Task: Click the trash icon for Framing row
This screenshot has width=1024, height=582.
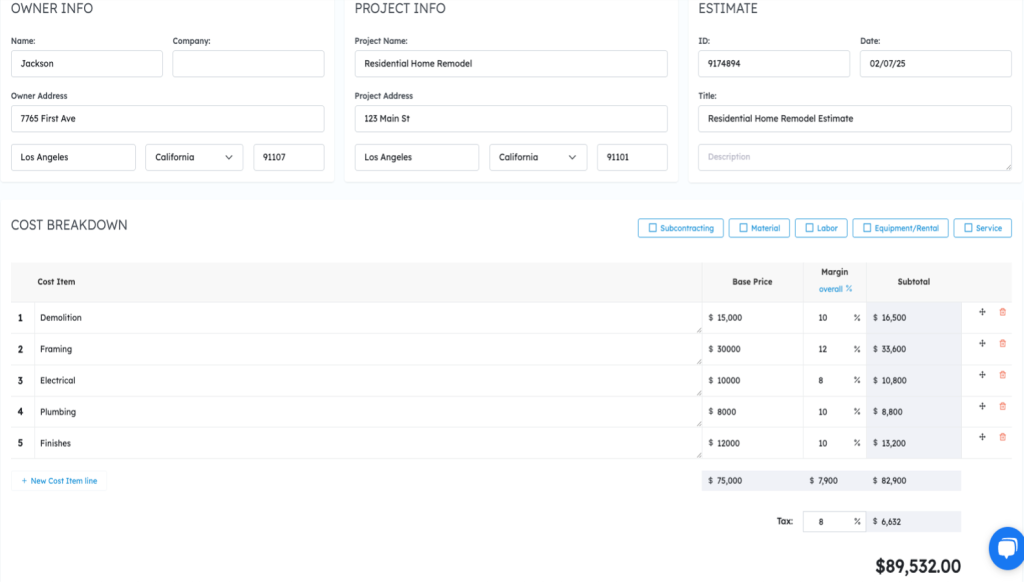Action: (x=1003, y=343)
